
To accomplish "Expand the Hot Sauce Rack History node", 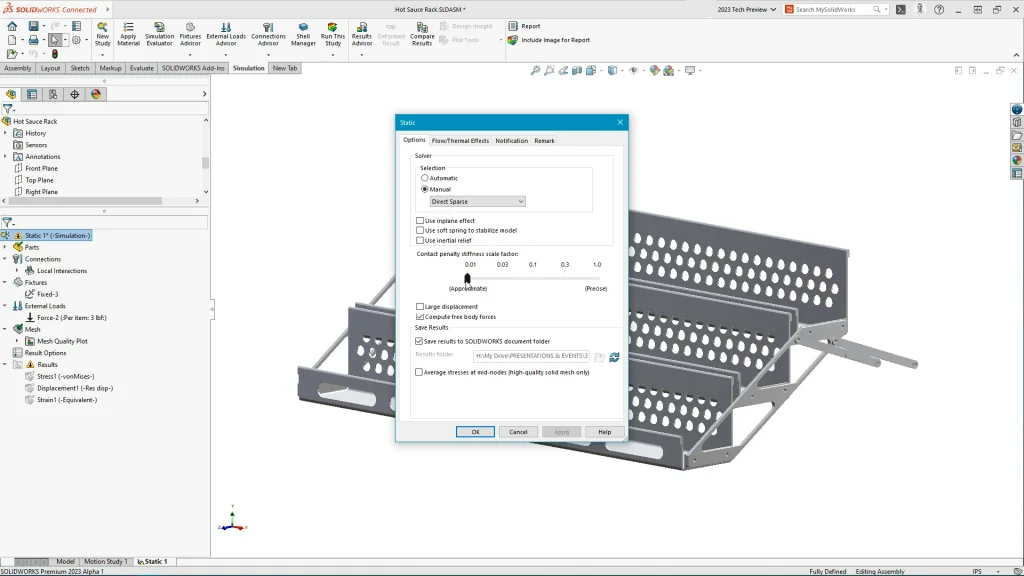I will [5, 133].
